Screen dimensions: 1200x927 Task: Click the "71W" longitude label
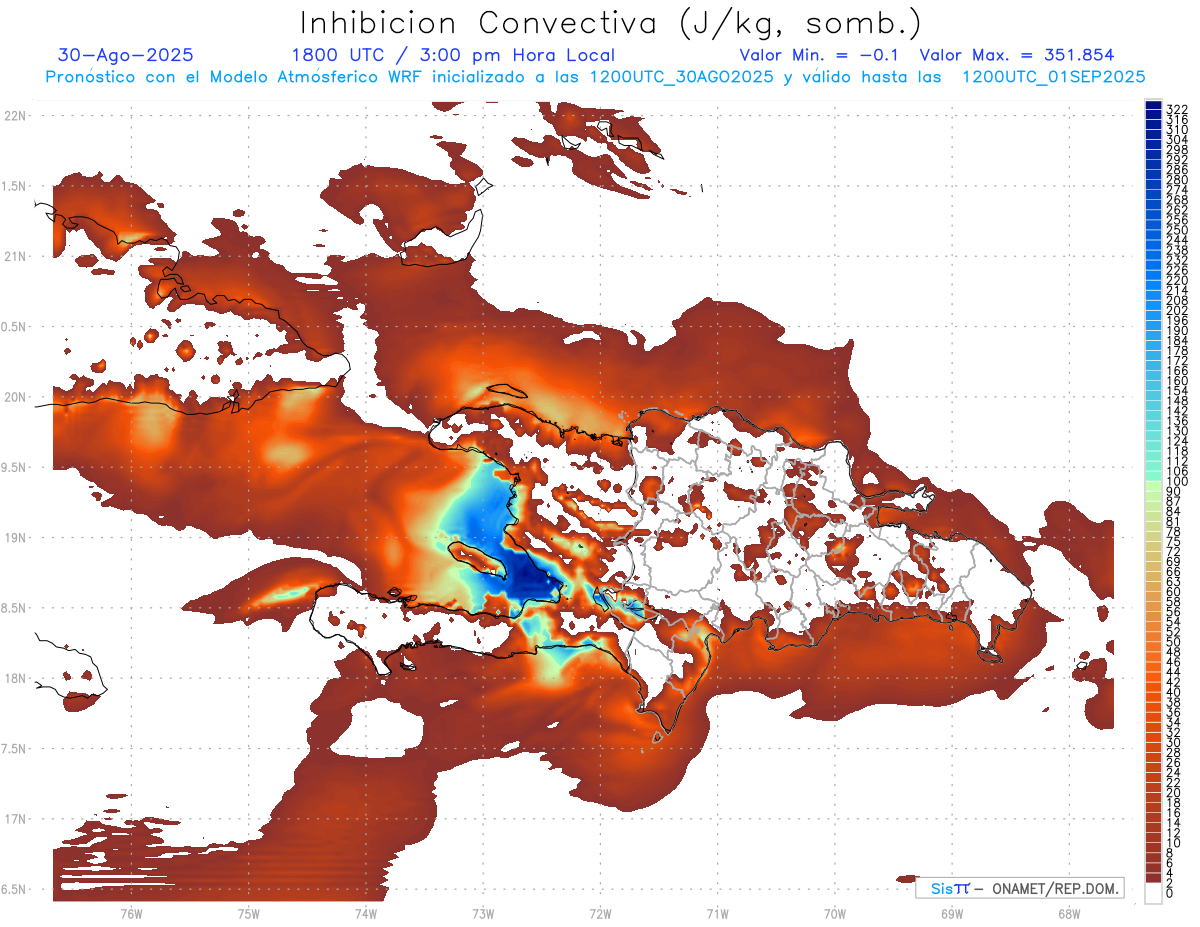pyautogui.click(x=717, y=913)
